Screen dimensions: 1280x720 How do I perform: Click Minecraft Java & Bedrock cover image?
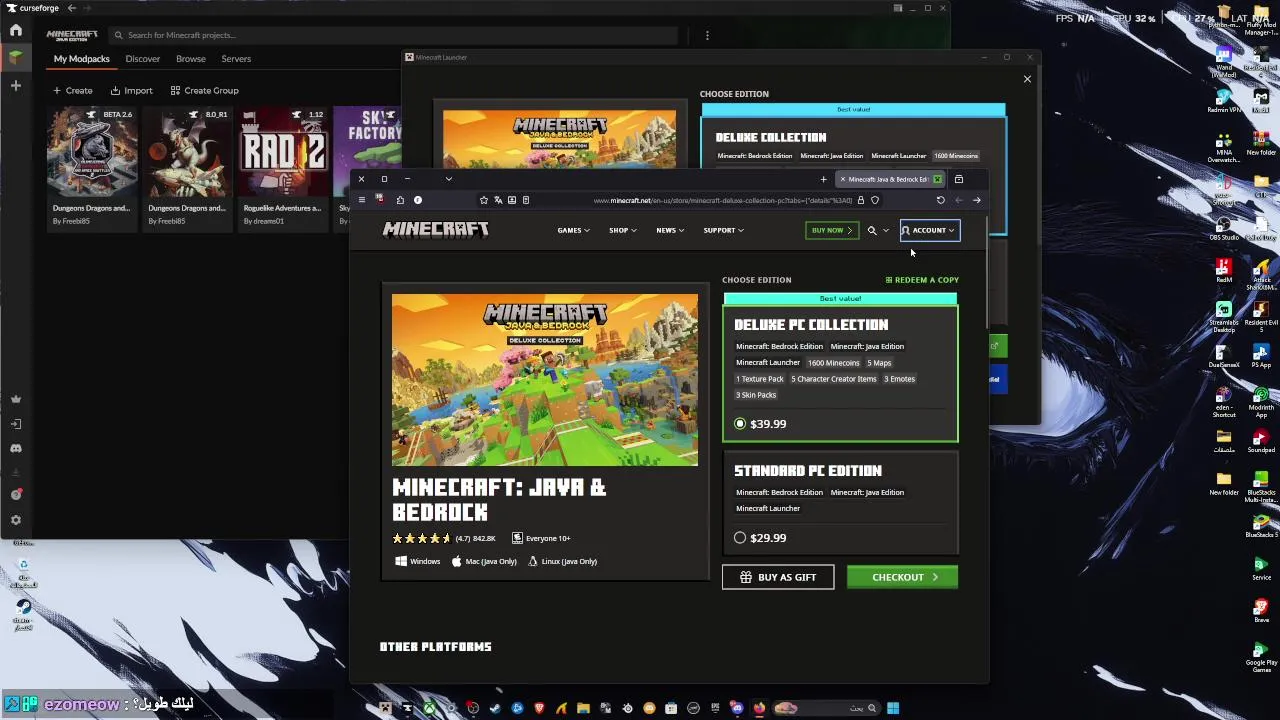[545, 380]
